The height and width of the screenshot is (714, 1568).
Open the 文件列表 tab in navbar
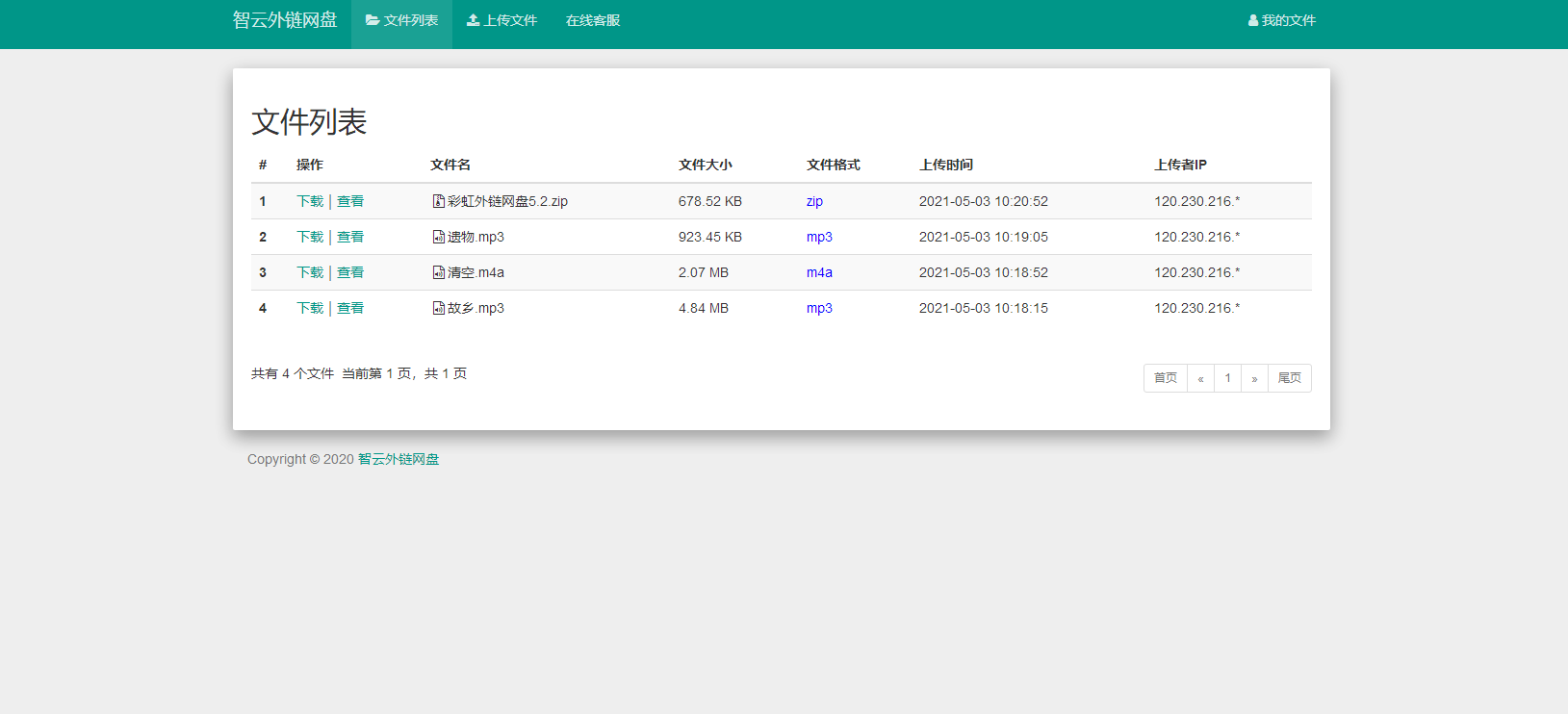click(401, 20)
